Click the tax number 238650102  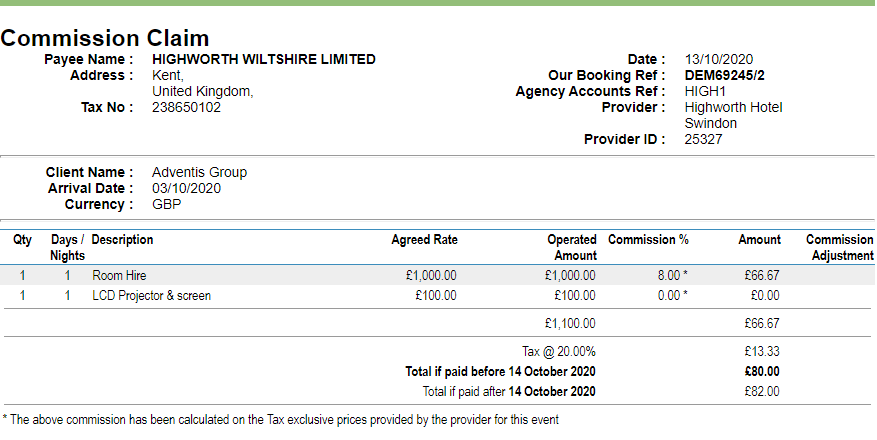pyautogui.click(x=186, y=107)
